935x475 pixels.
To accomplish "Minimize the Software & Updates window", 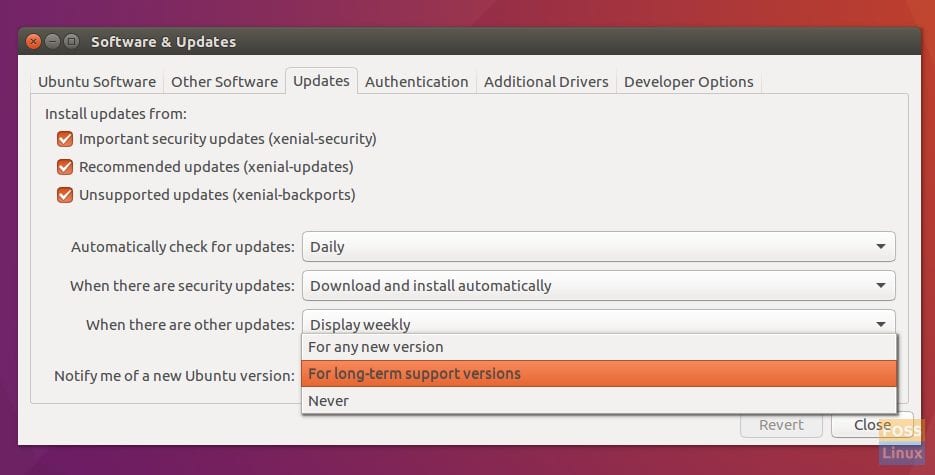I will (x=52, y=41).
